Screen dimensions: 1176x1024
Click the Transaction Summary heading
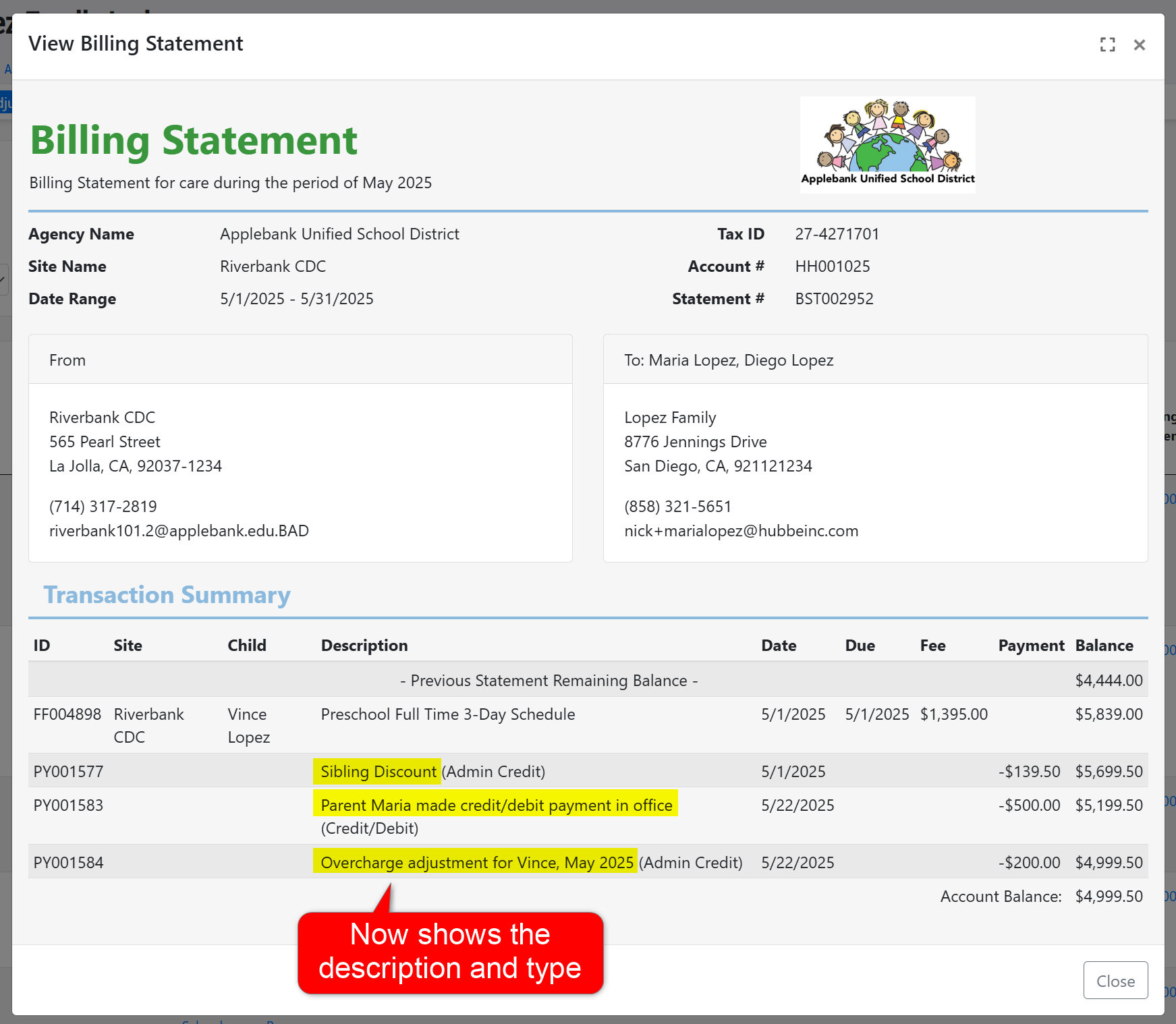coord(167,595)
